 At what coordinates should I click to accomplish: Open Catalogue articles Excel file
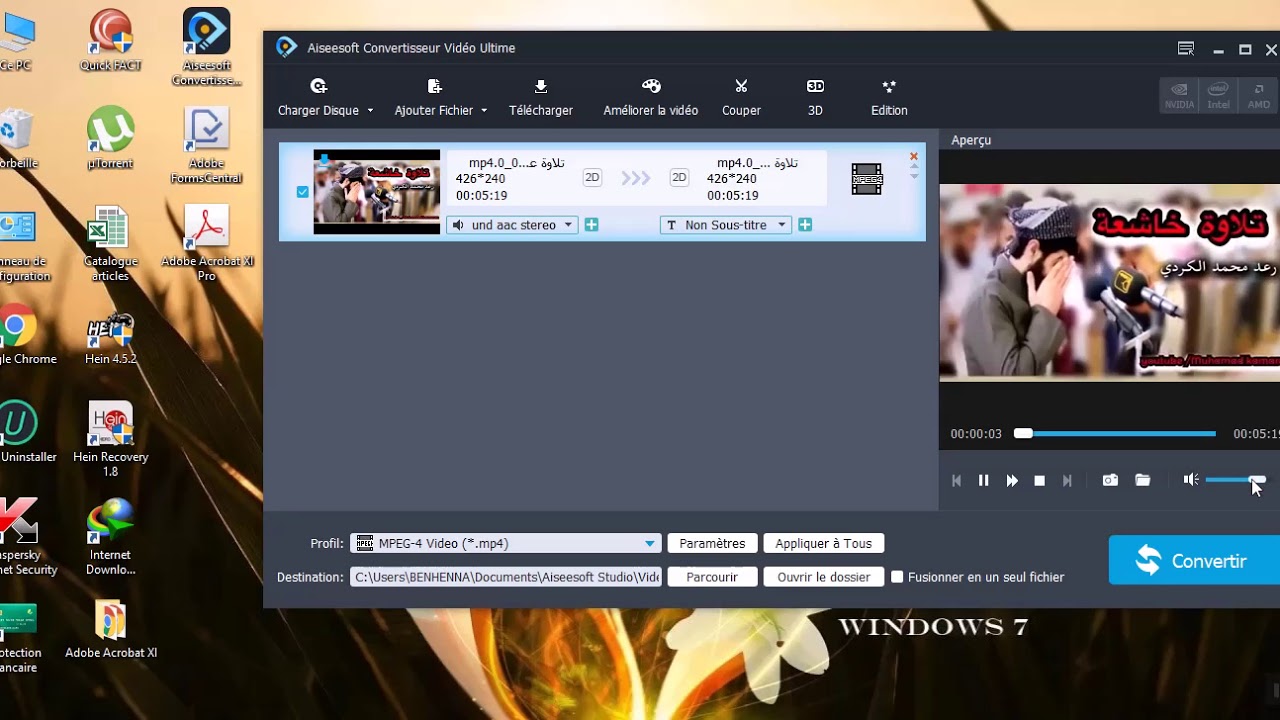110,243
